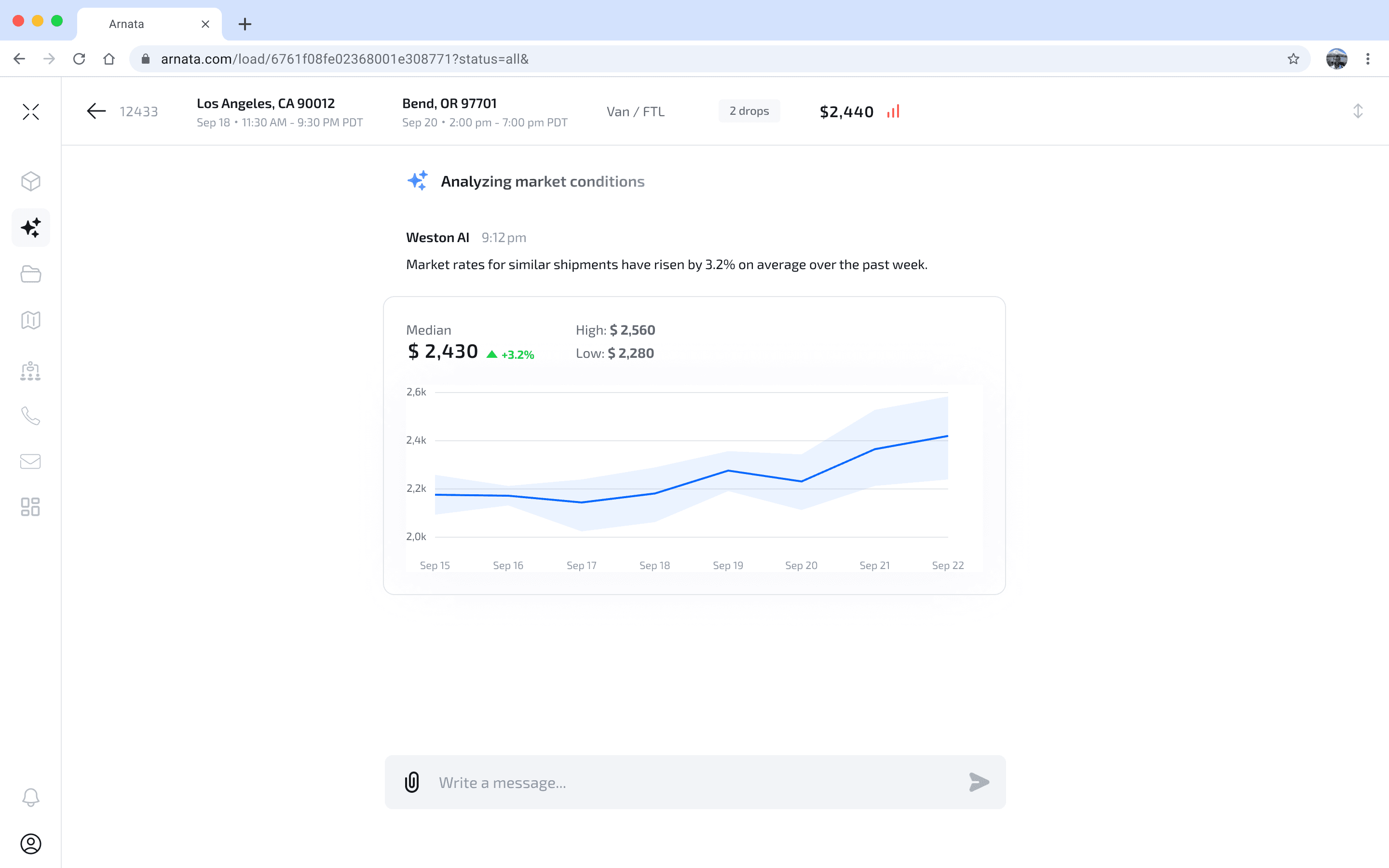Viewport: 1389px width, 868px height.
Task: Click the notifications bell icon
Action: [x=30, y=797]
